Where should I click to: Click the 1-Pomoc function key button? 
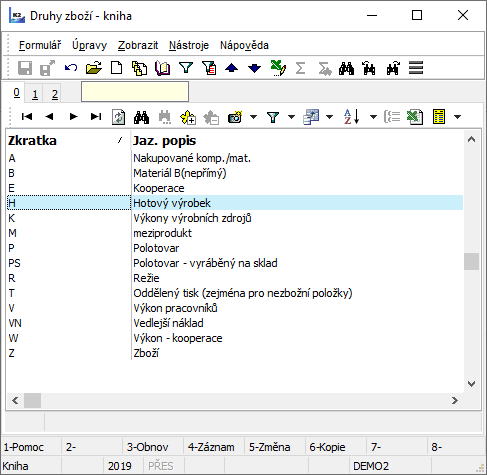point(31,447)
